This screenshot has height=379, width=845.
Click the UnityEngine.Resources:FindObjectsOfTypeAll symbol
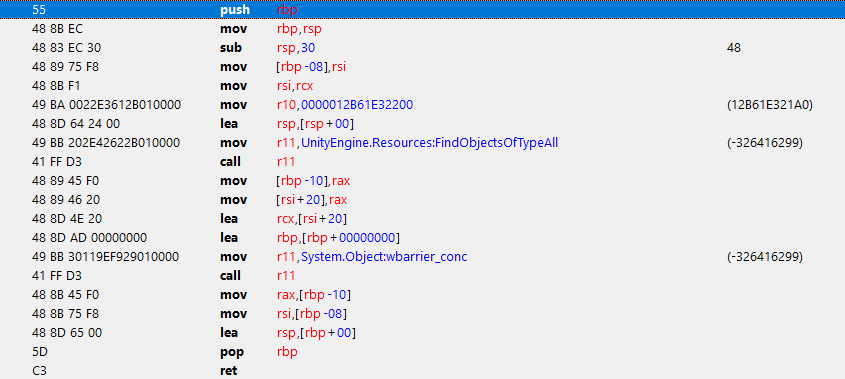pos(430,143)
